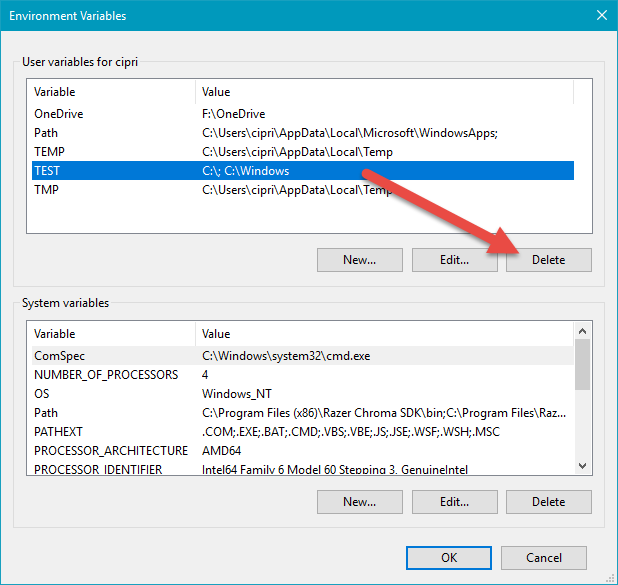This screenshot has width=618, height=585.
Task: Click the AMD64 value cell
Action: pyautogui.click(x=222, y=451)
